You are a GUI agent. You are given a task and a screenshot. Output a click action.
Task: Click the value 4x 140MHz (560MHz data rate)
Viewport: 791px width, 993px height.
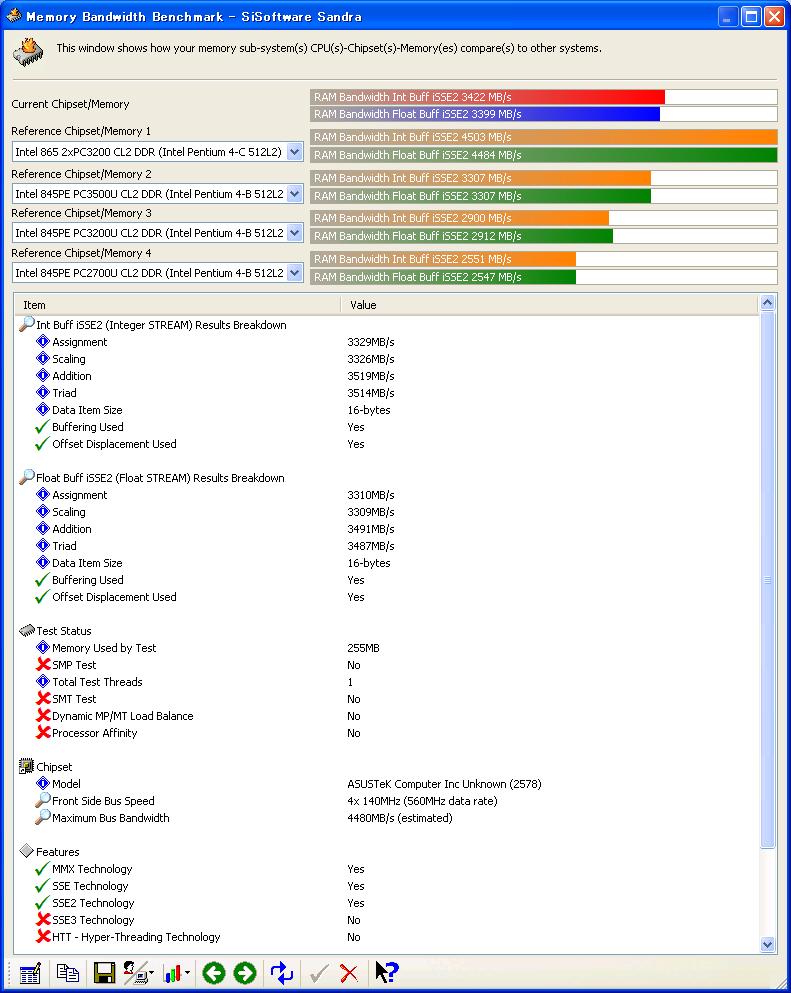(422, 801)
